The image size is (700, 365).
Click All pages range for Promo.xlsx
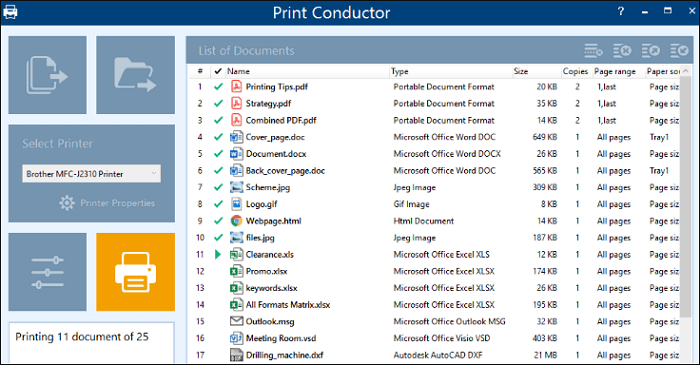pyautogui.click(x=614, y=271)
